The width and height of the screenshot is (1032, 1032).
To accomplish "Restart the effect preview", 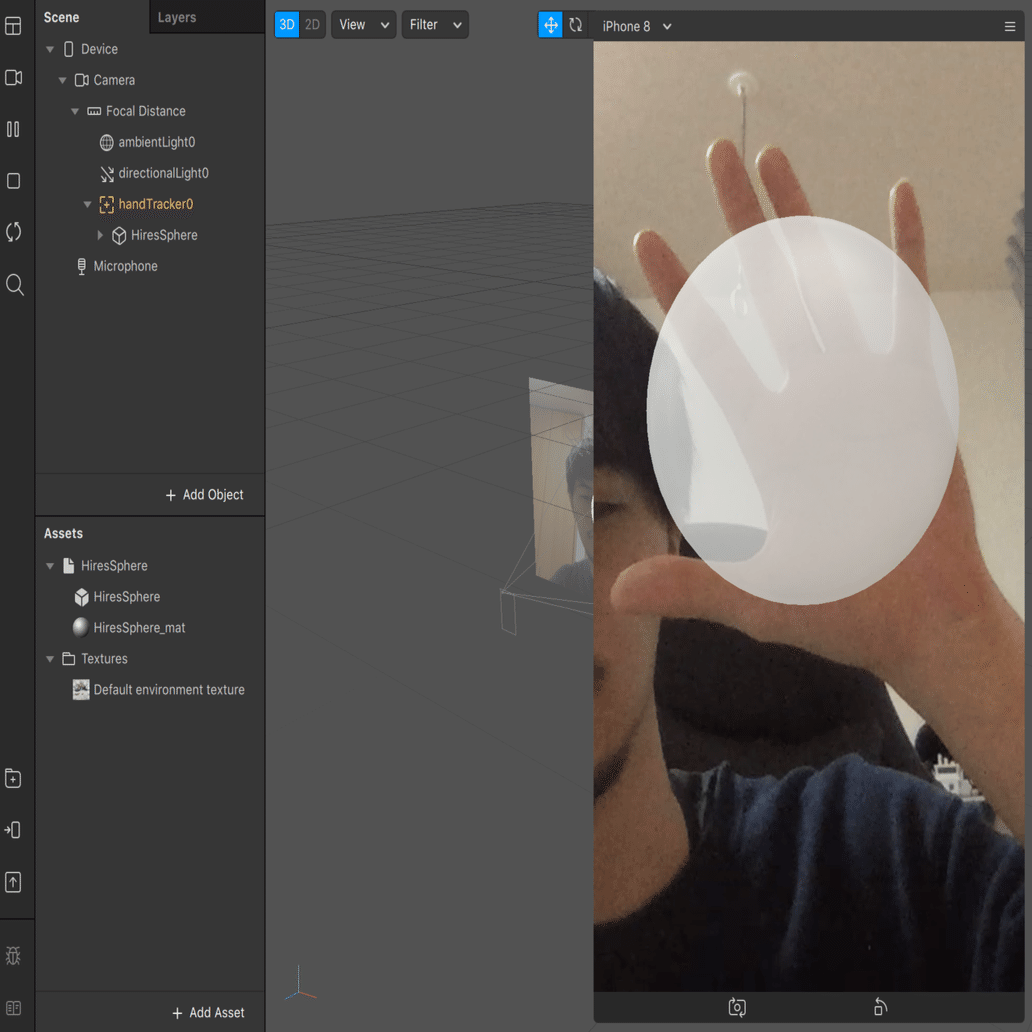I will point(14,231).
